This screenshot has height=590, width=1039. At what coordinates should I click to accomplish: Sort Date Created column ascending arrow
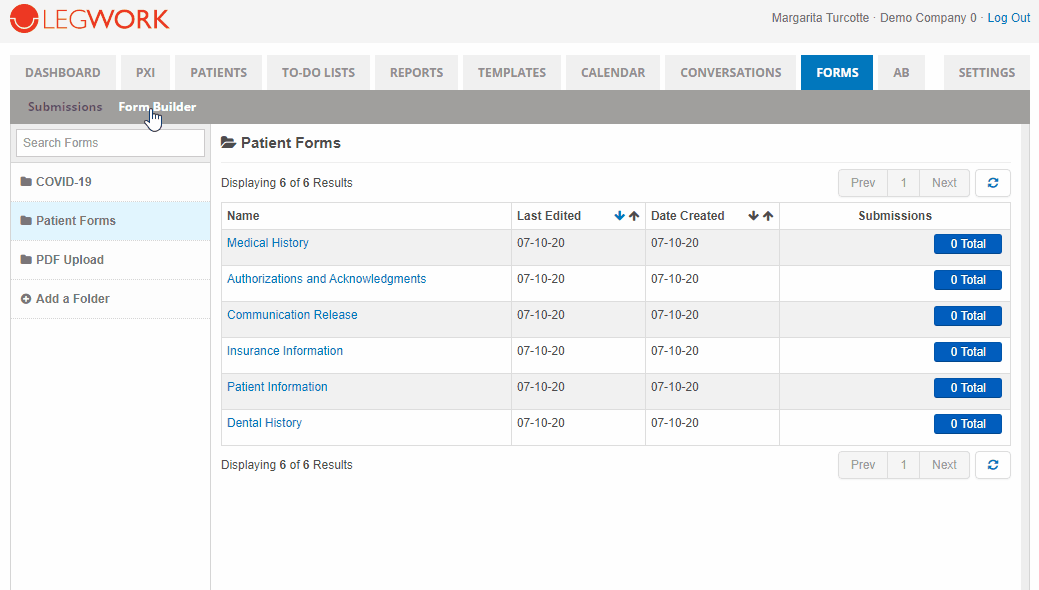pos(768,216)
